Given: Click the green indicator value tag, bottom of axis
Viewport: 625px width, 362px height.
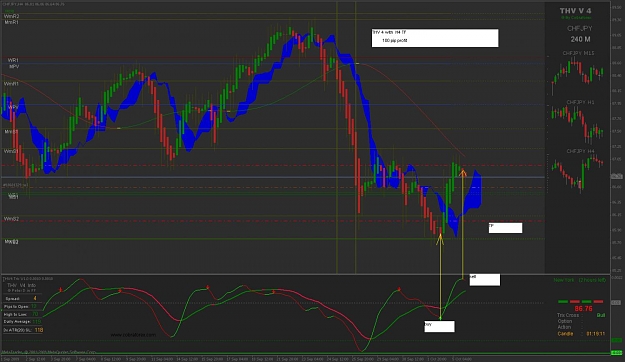Looking at the screenshot, I should pyautogui.click(x=616, y=353).
